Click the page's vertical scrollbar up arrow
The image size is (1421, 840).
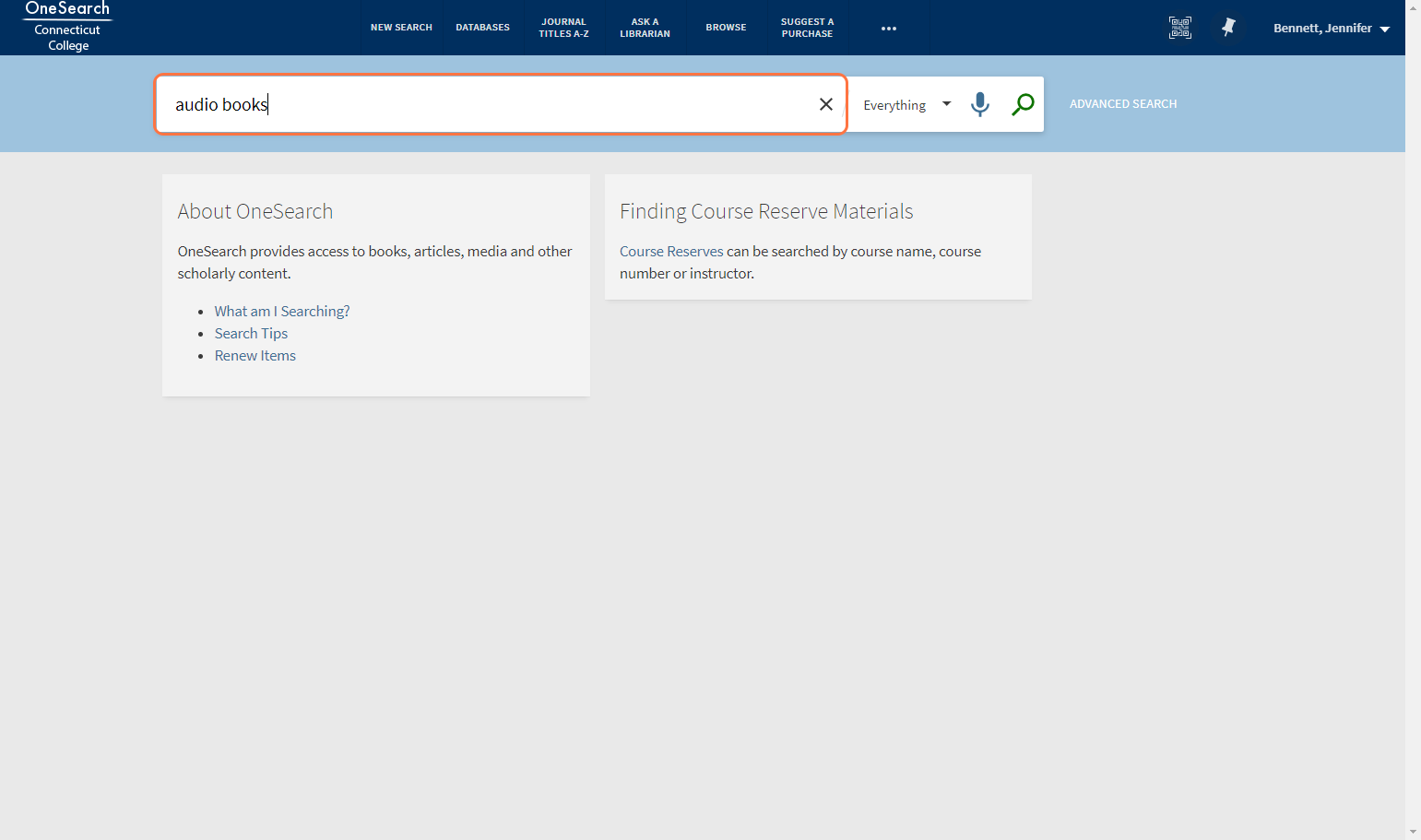(1413, 7)
